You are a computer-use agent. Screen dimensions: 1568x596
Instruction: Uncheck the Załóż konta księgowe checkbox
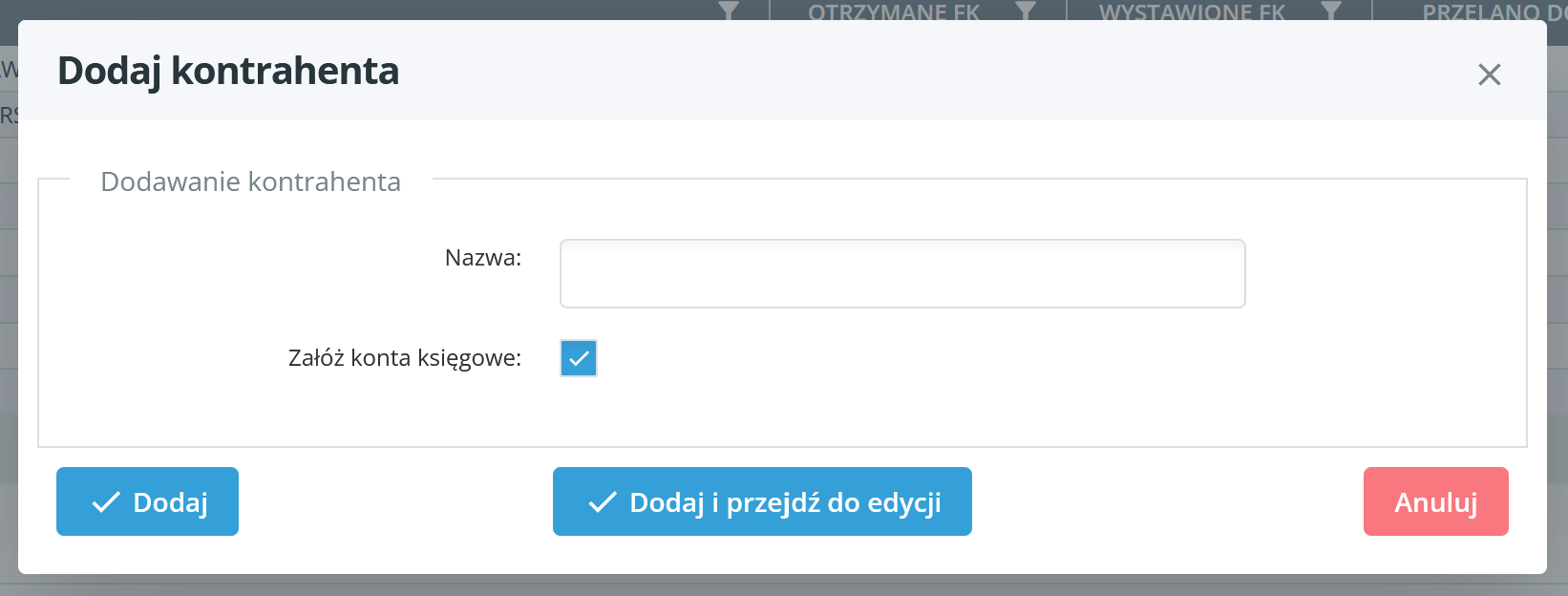click(579, 358)
